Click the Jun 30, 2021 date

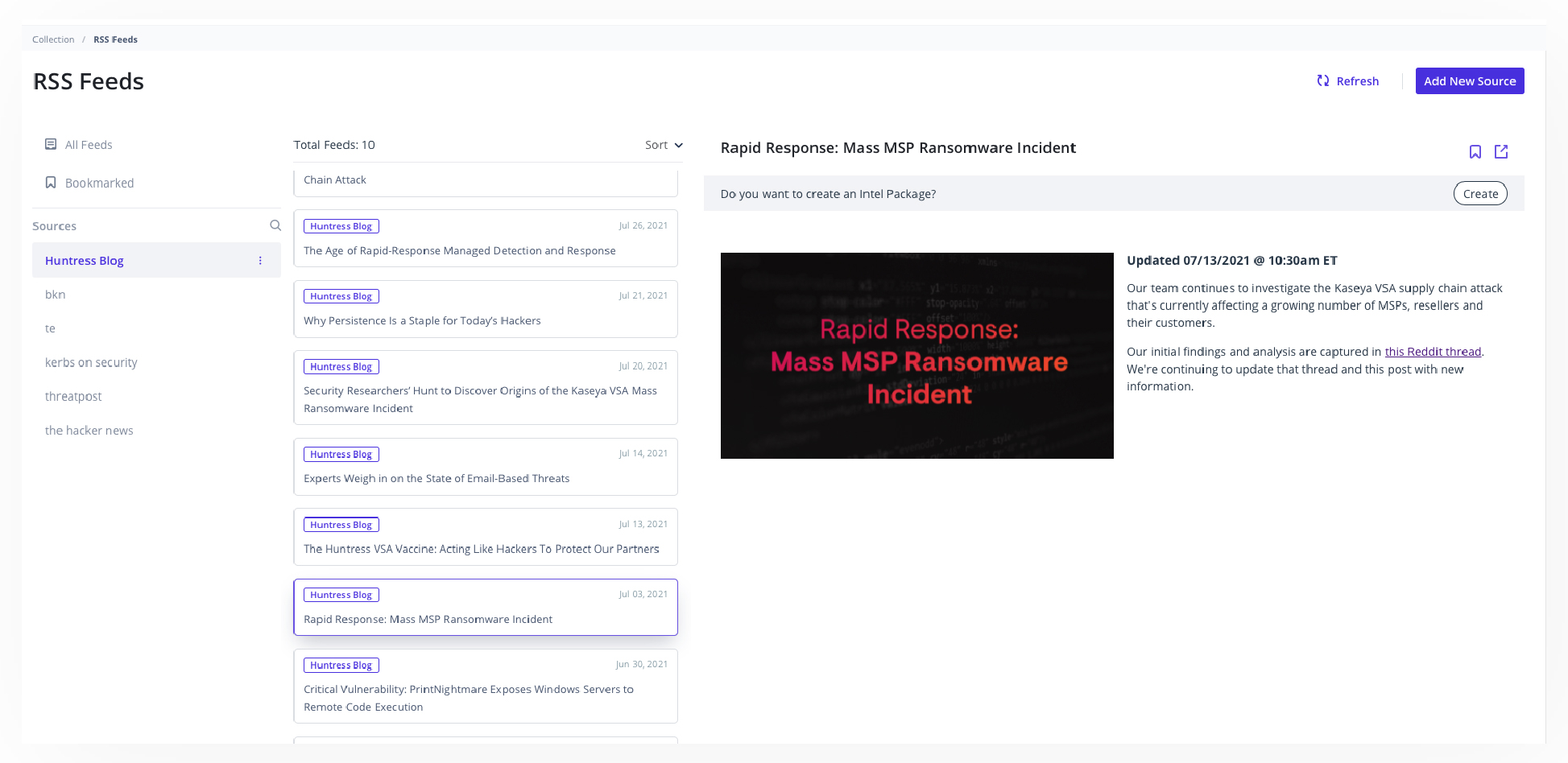tap(642, 664)
